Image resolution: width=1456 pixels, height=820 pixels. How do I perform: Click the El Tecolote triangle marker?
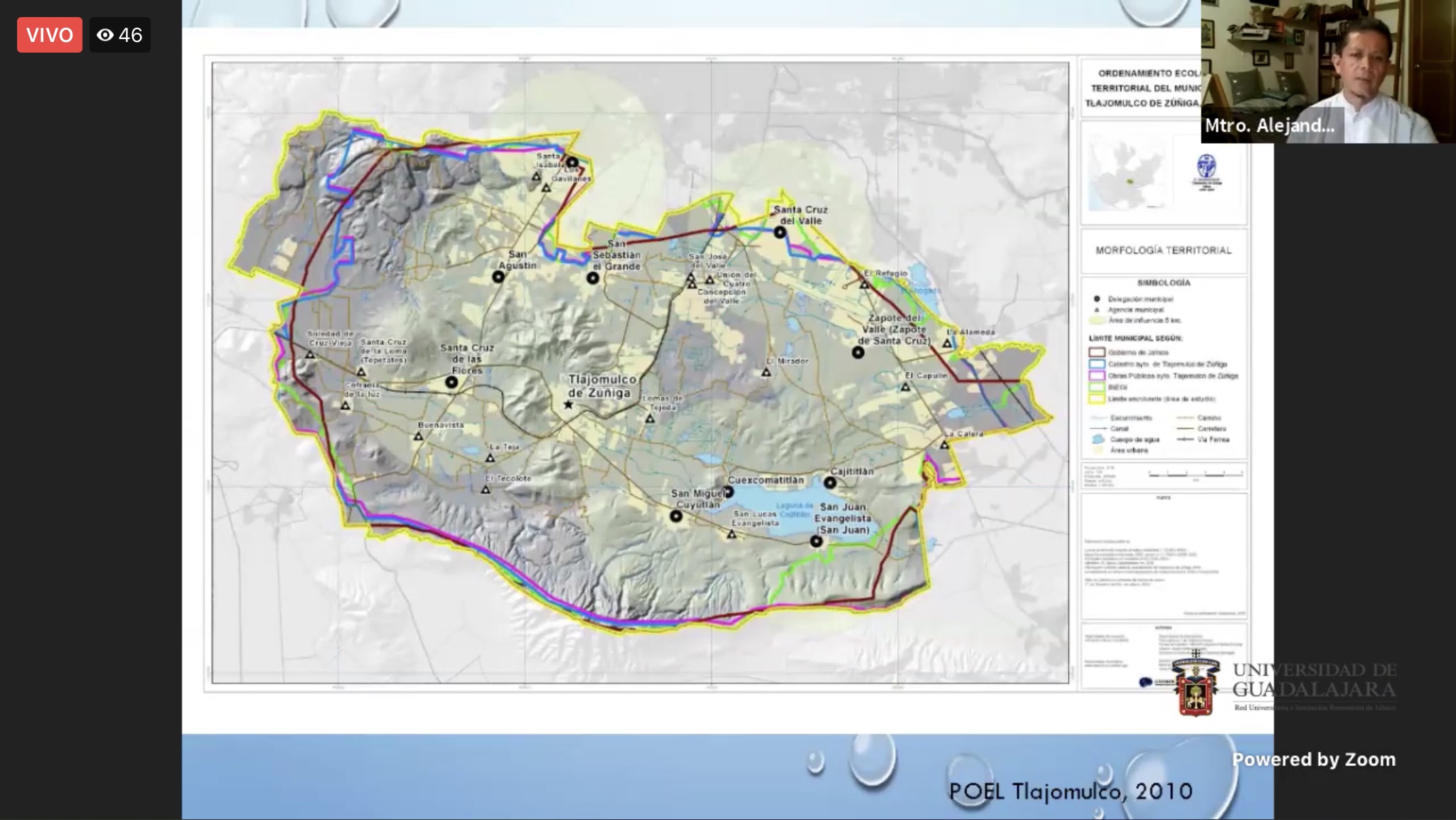point(486,490)
